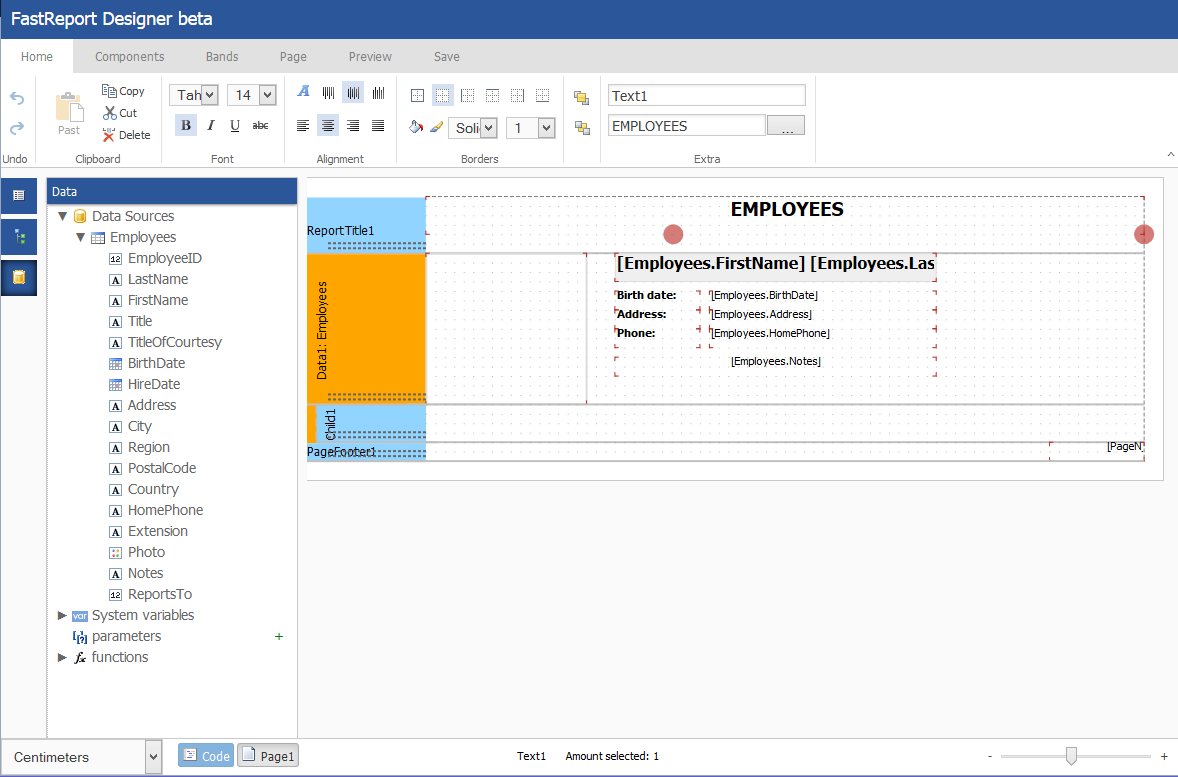Click the fill color bucket icon

(x=415, y=127)
